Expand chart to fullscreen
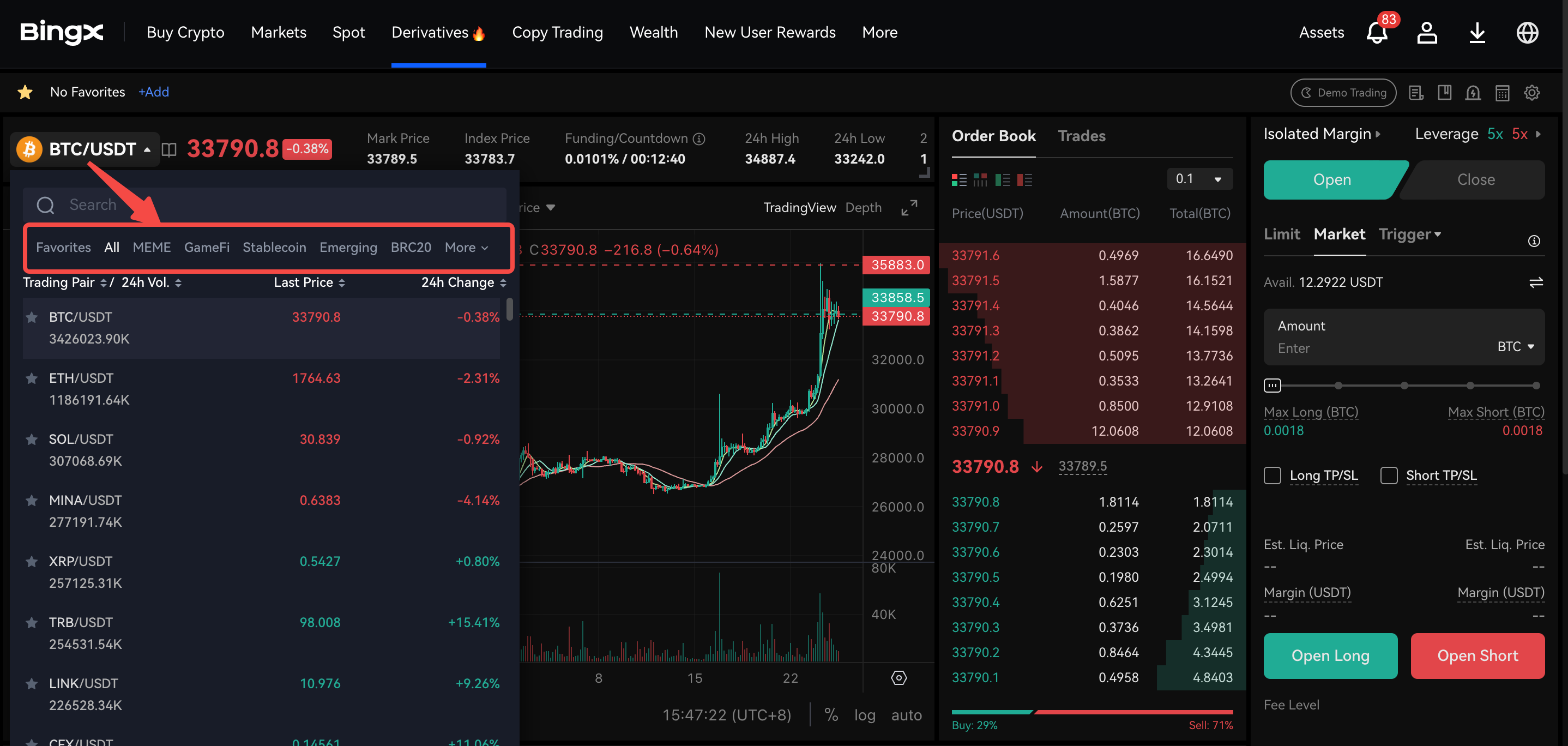The image size is (1568, 746). tap(909, 208)
